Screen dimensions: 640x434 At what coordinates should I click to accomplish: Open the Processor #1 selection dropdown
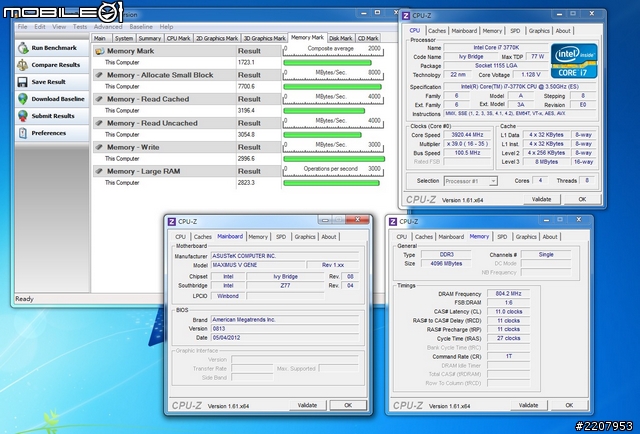[471, 181]
